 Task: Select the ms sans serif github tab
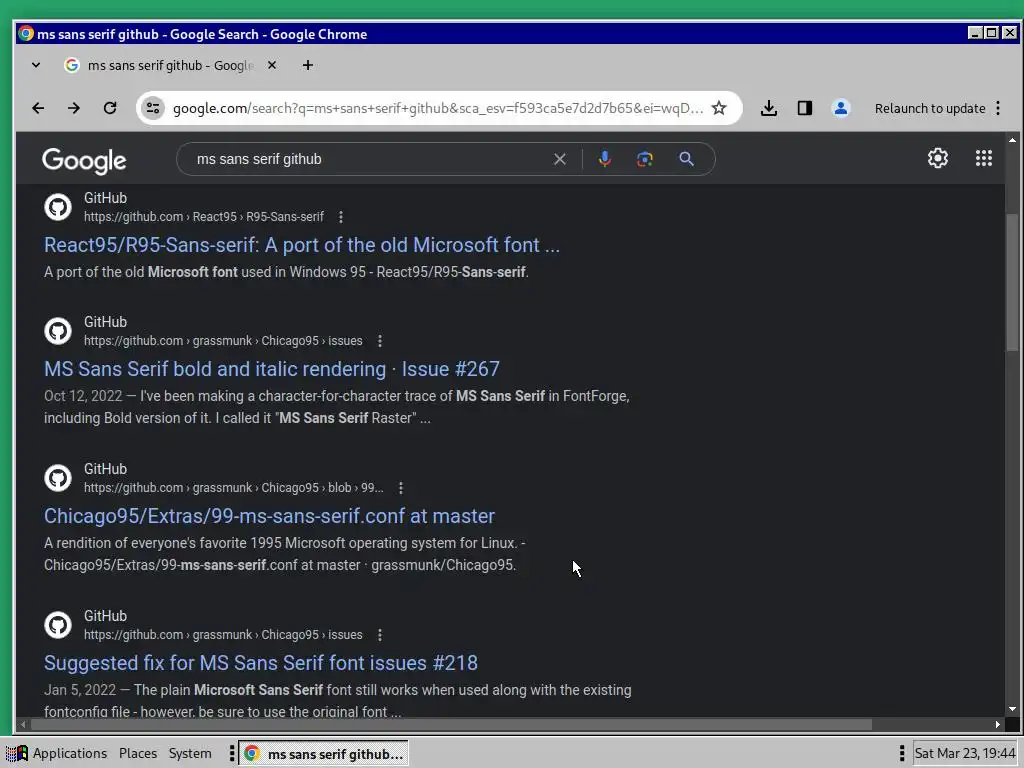[170, 65]
